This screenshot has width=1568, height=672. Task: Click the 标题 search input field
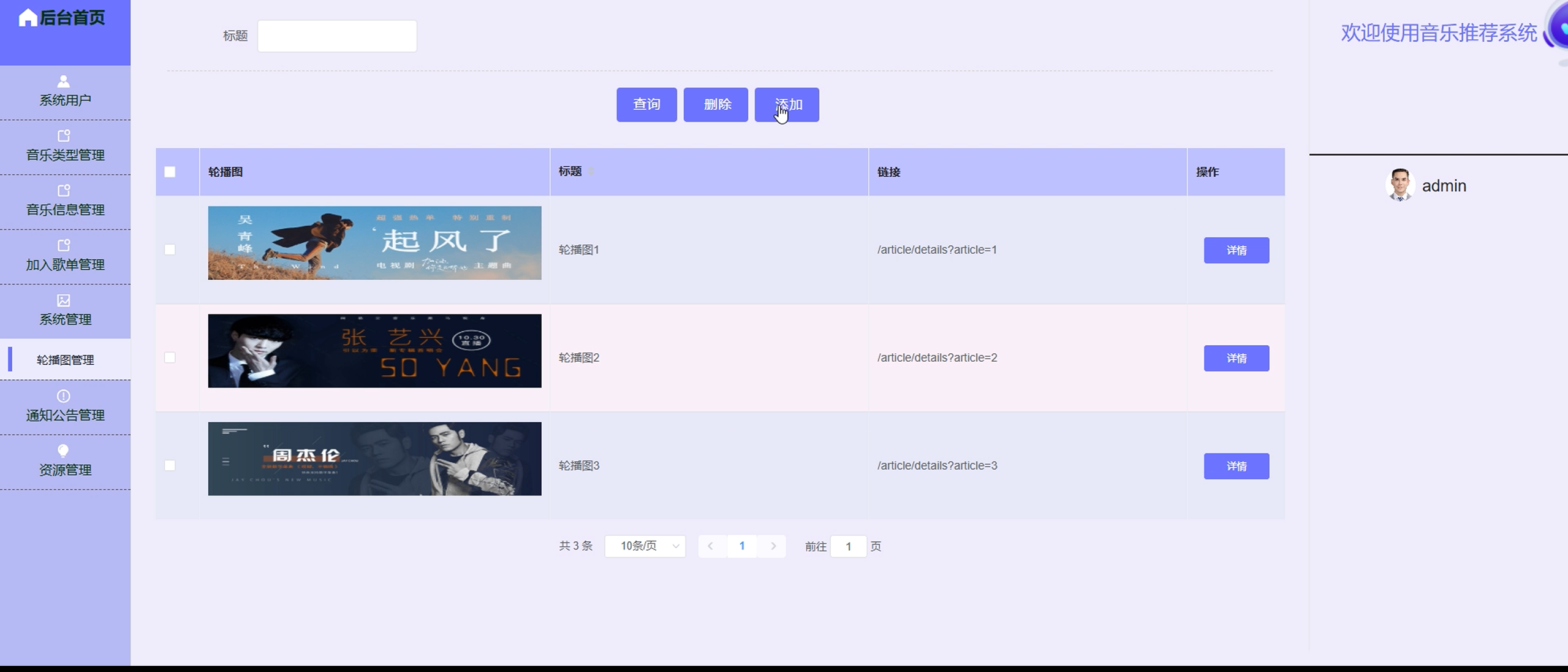coord(337,36)
